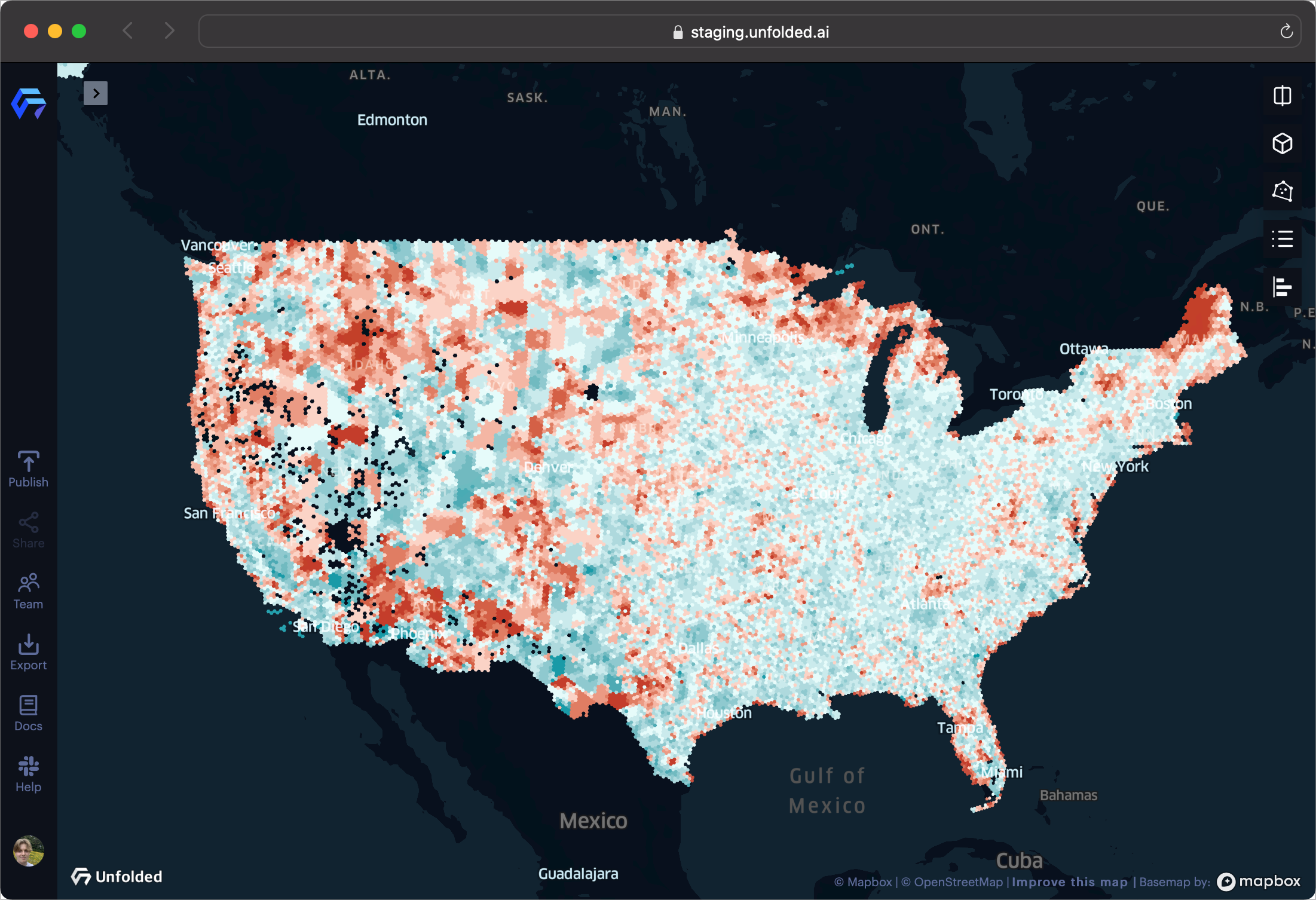Reload the page in browser
Viewport: 1316px width, 900px height.
(1286, 32)
